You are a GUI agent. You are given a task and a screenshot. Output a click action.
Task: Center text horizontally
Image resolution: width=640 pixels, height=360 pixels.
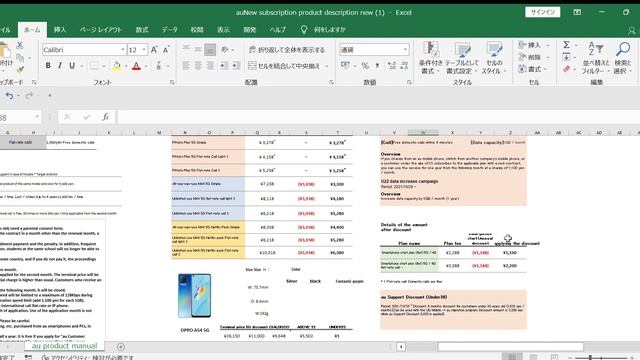(x=198, y=65)
